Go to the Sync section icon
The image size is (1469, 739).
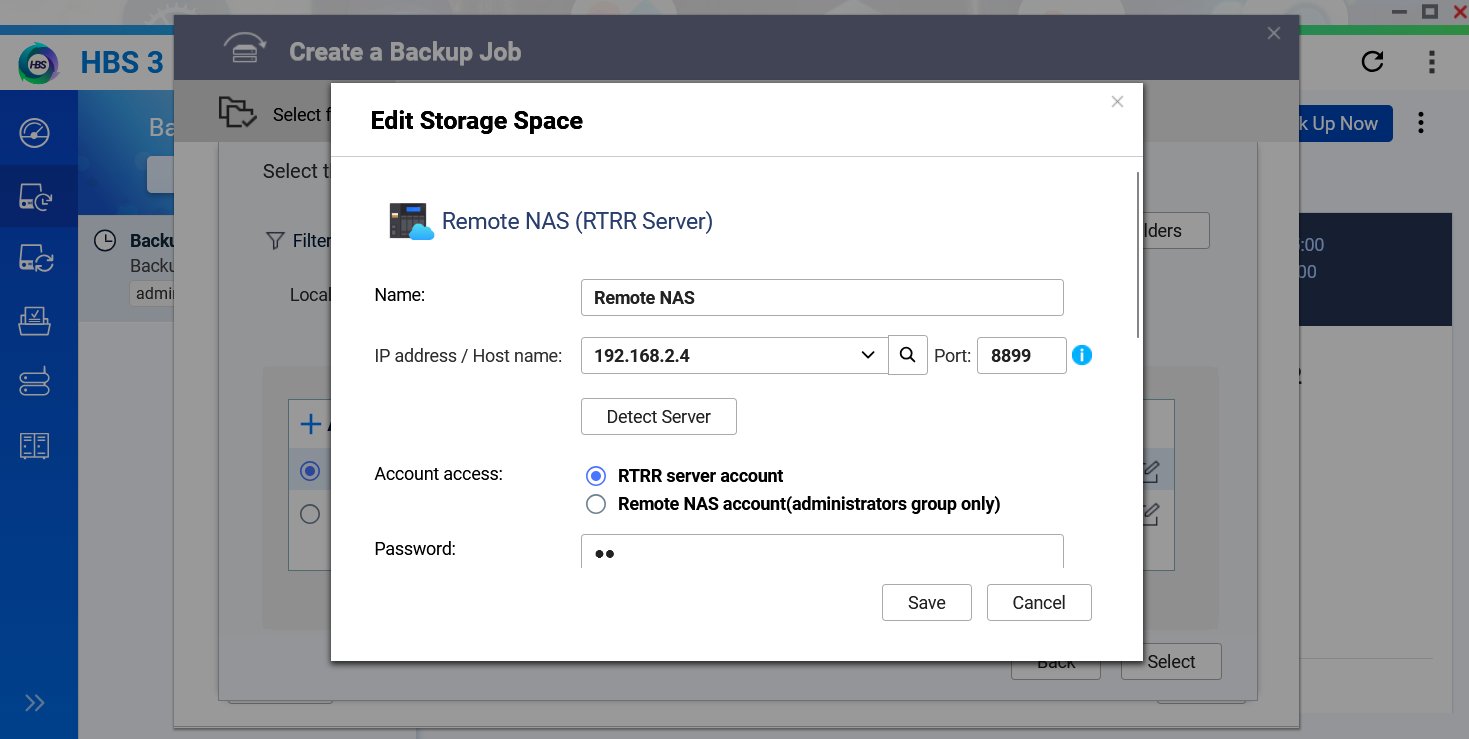35,260
